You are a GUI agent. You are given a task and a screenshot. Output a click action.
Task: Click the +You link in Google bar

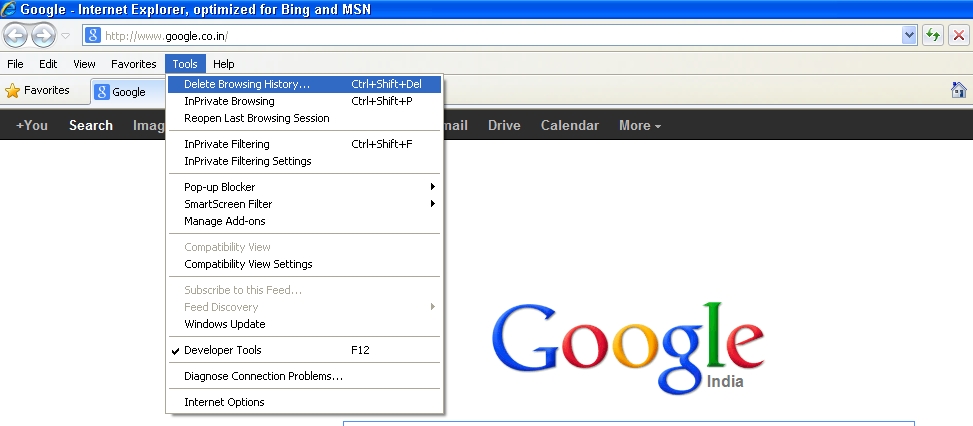tap(32, 125)
